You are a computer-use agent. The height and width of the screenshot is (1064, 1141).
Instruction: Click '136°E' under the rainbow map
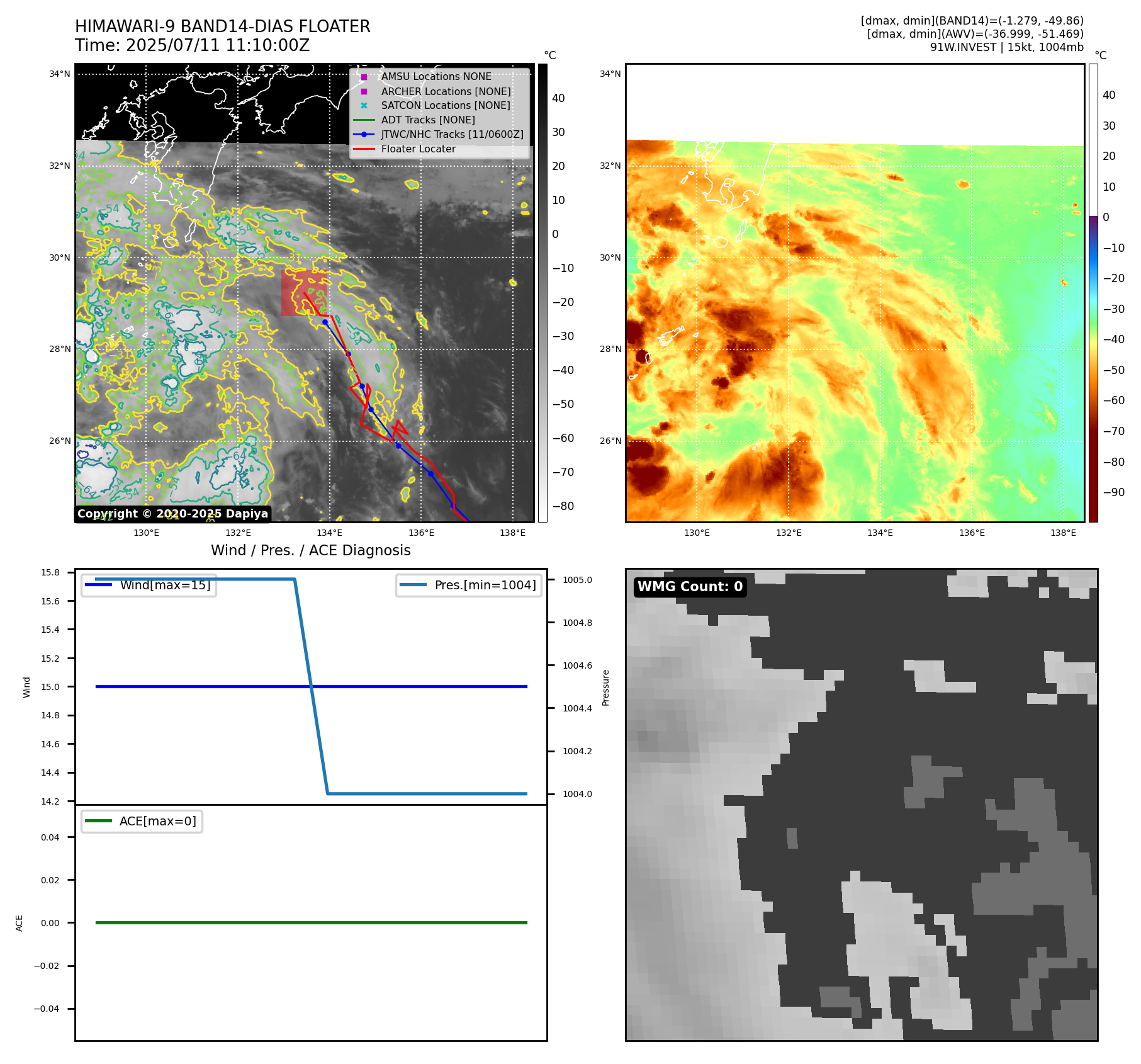point(972,533)
